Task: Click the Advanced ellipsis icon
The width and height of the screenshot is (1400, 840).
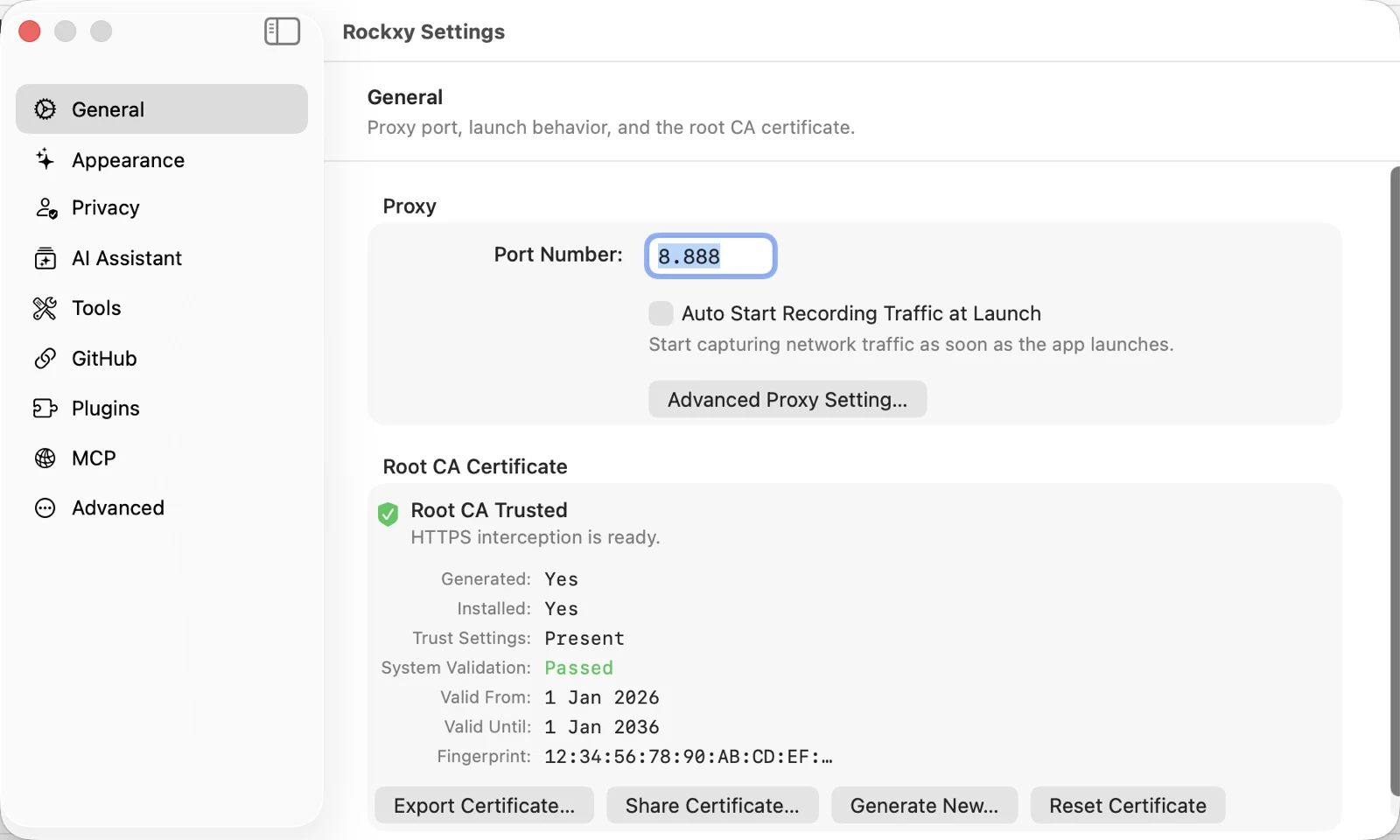Action: point(45,508)
